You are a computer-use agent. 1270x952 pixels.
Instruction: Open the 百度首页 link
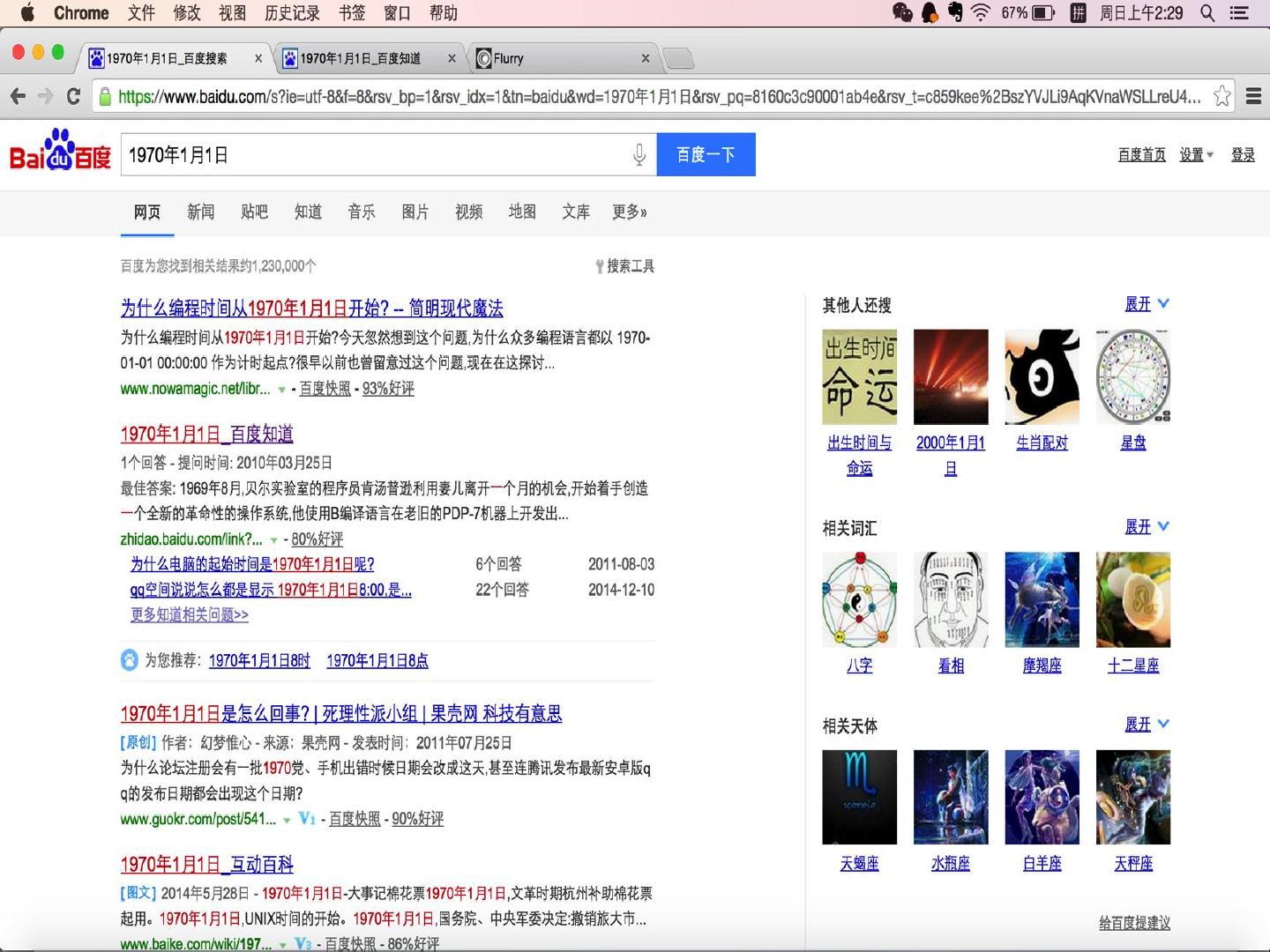tap(1142, 155)
